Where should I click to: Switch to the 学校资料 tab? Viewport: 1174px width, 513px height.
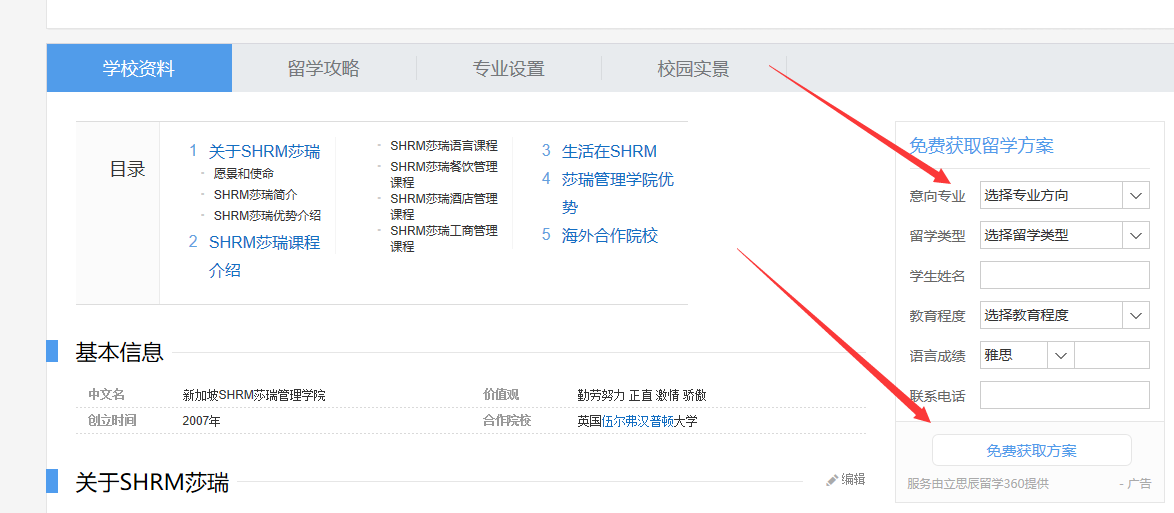(x=139, y=68)
